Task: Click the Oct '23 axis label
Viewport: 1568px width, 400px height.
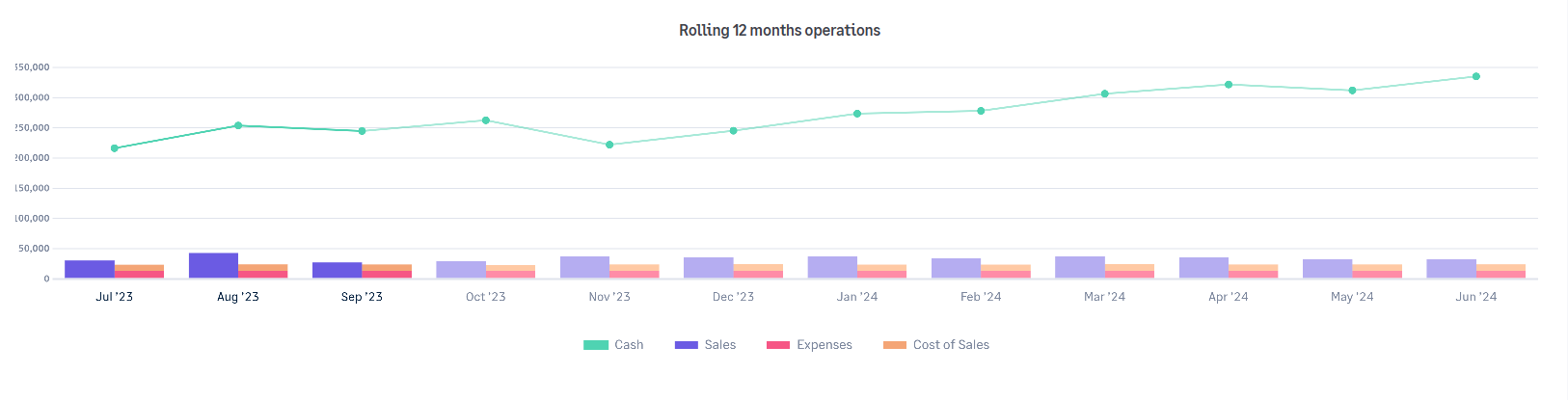Action: click(486, 297)
